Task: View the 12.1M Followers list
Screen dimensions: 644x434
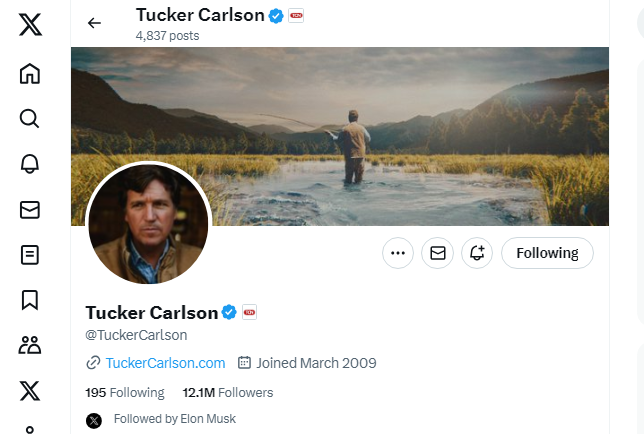Action: [228, 393]
